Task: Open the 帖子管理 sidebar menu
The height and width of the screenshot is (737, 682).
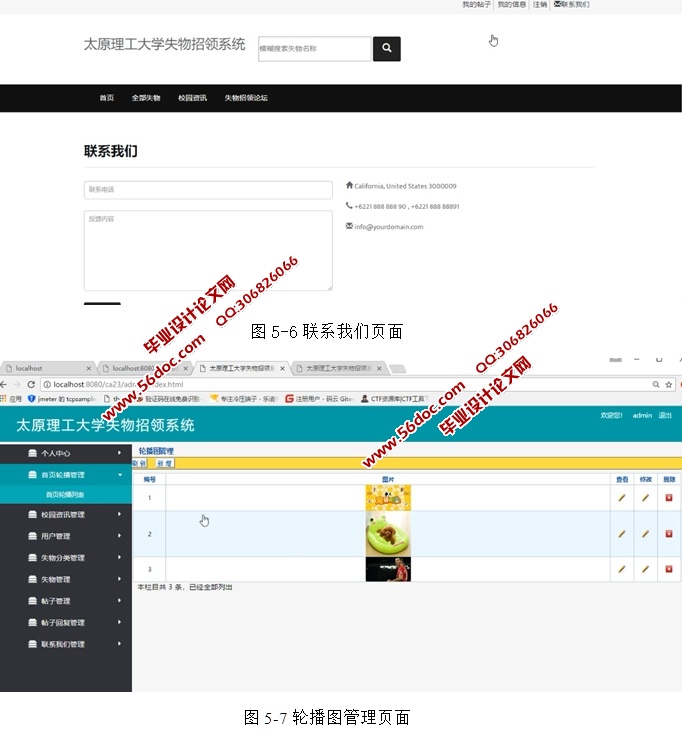Action: (66, 601)
